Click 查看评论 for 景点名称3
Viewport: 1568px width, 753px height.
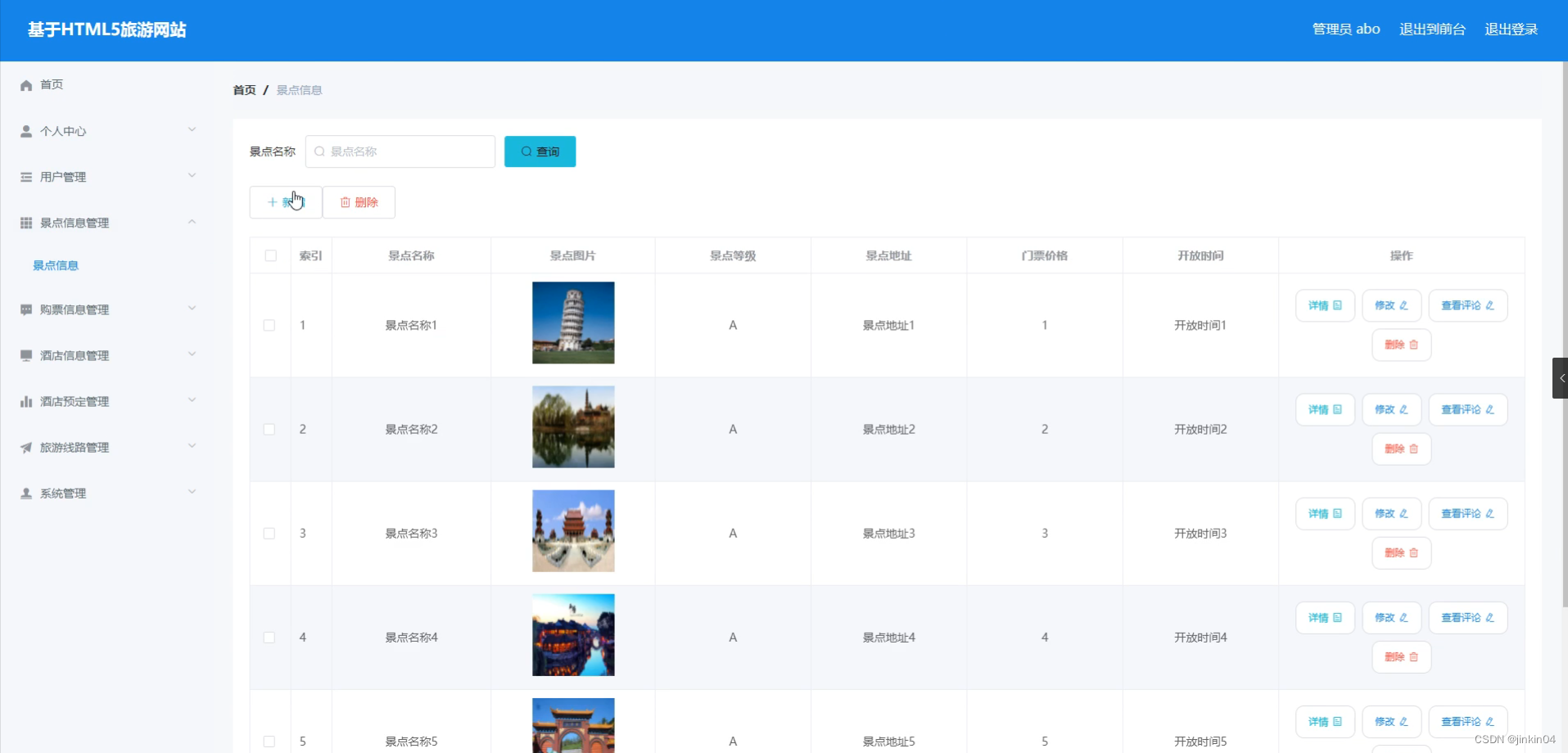tap(1467, 513)
